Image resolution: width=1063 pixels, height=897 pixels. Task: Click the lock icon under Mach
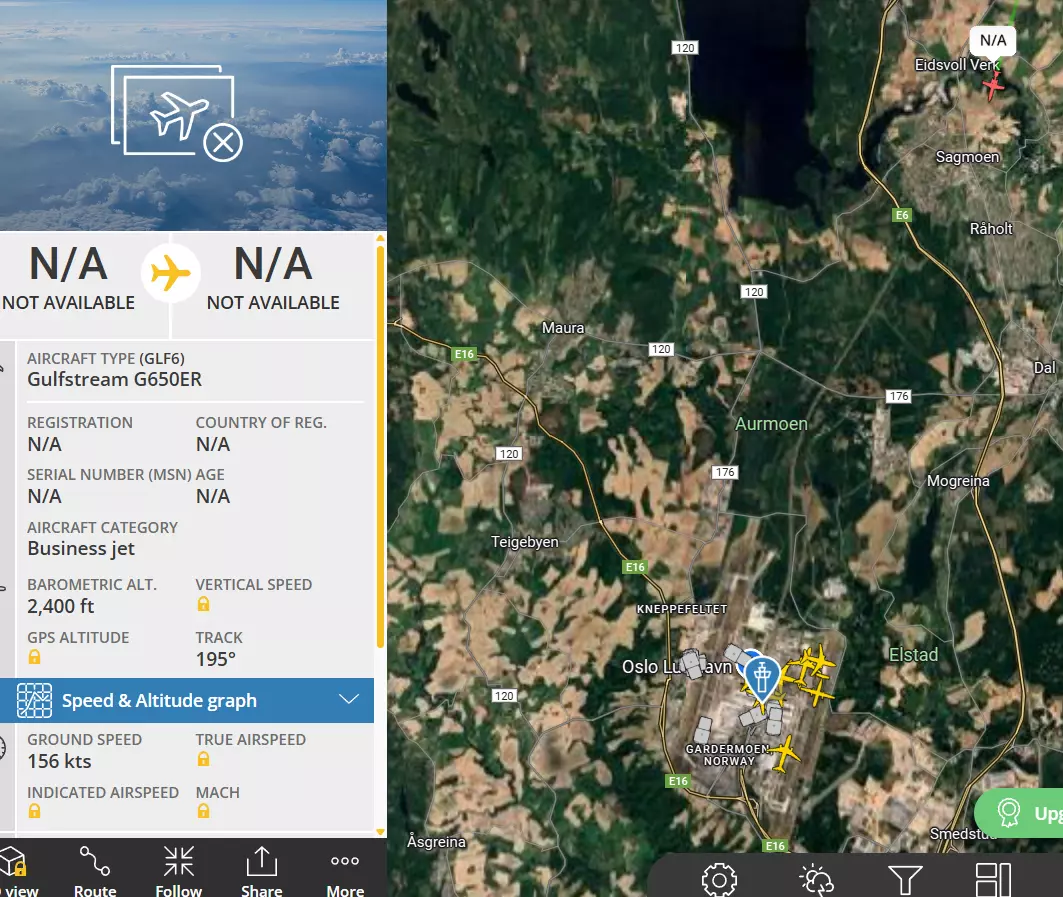(x=203, y=811)
